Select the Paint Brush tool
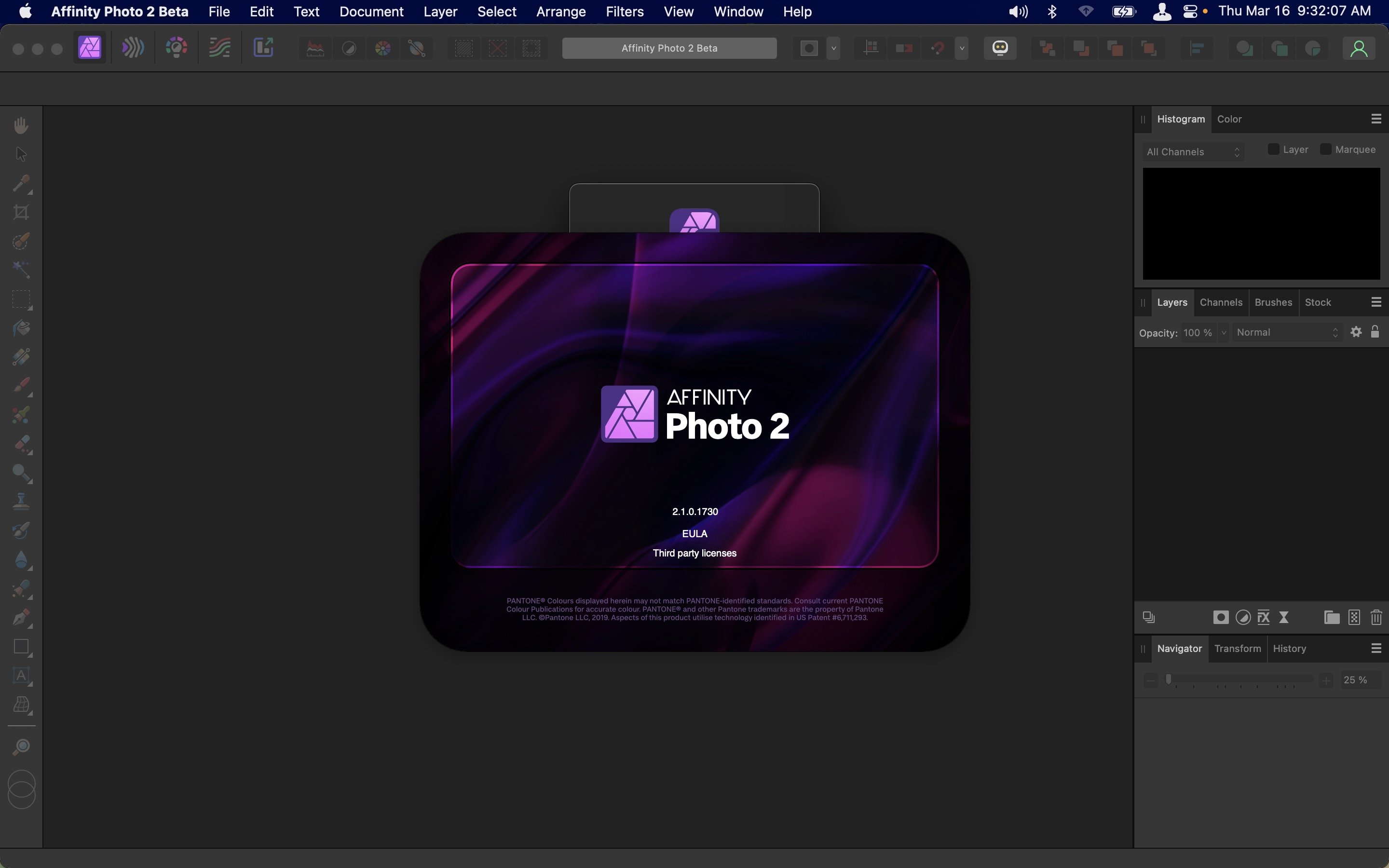1389x868 pixels. click(21, 386)
